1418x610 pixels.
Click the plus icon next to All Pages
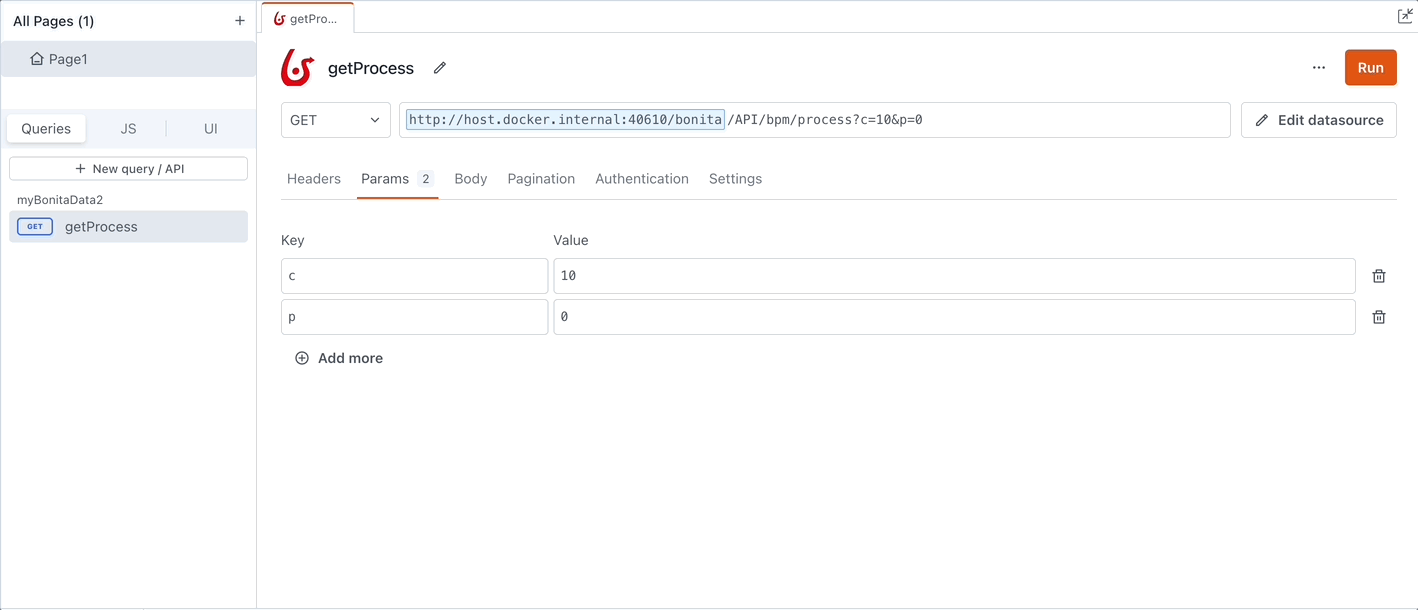[x=239, y=21]
